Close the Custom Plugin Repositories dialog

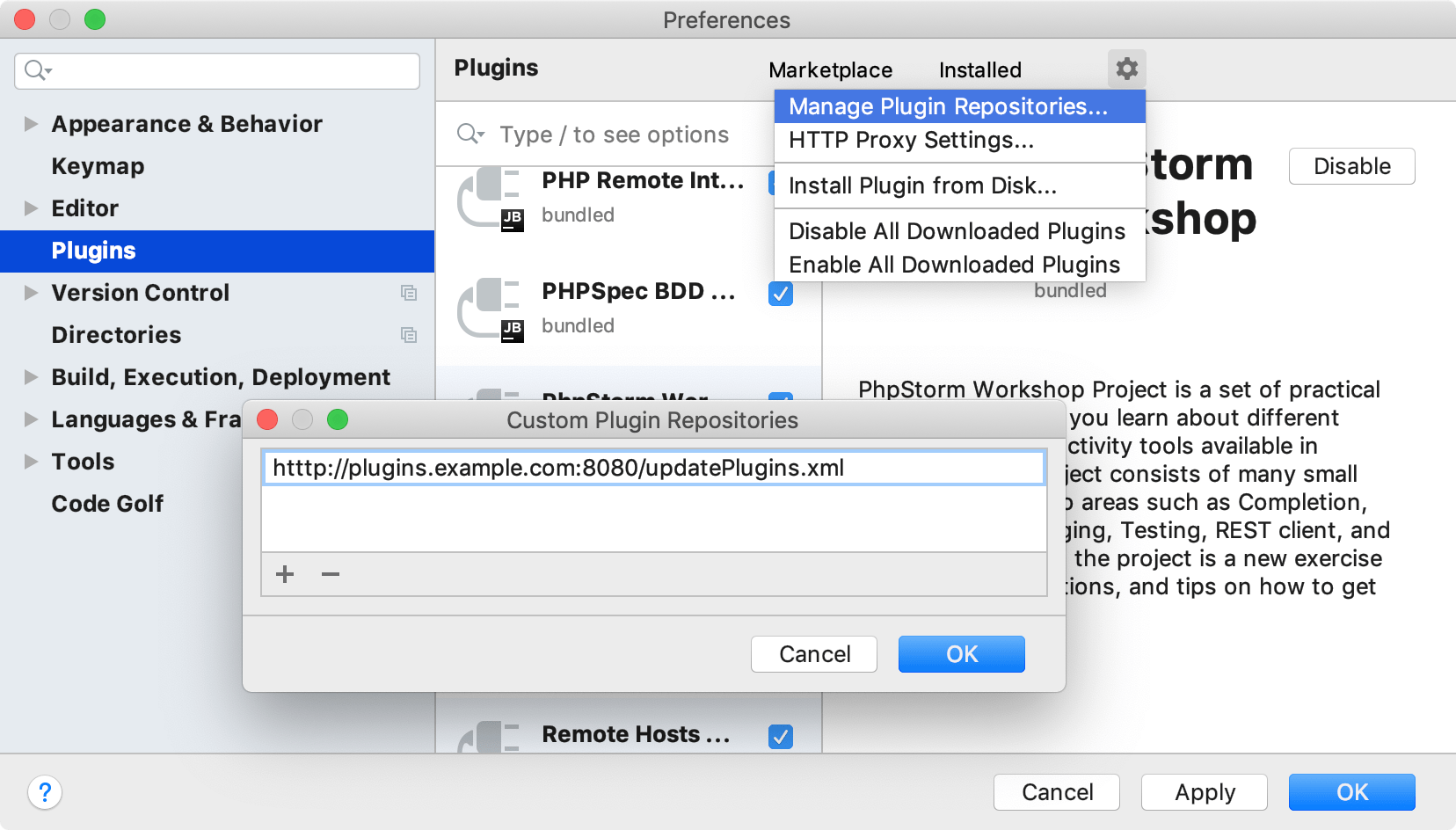267,419
